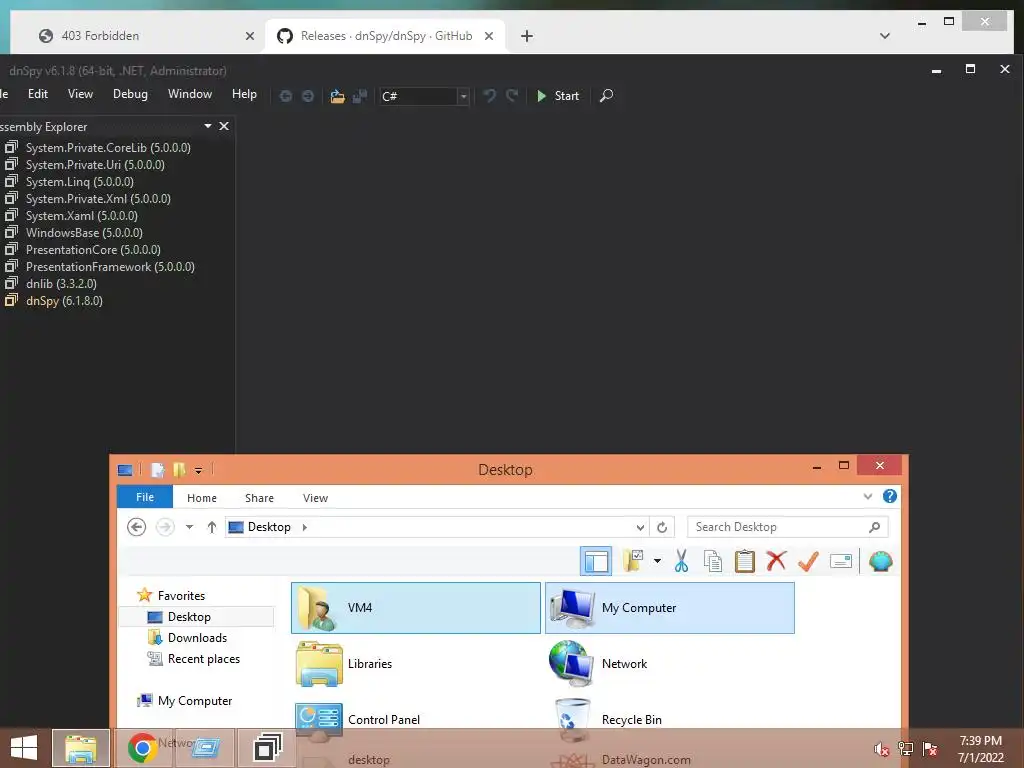Click the Paste clipboard icon
This screenshot has width=1024, height=768.
pos(744,561)
